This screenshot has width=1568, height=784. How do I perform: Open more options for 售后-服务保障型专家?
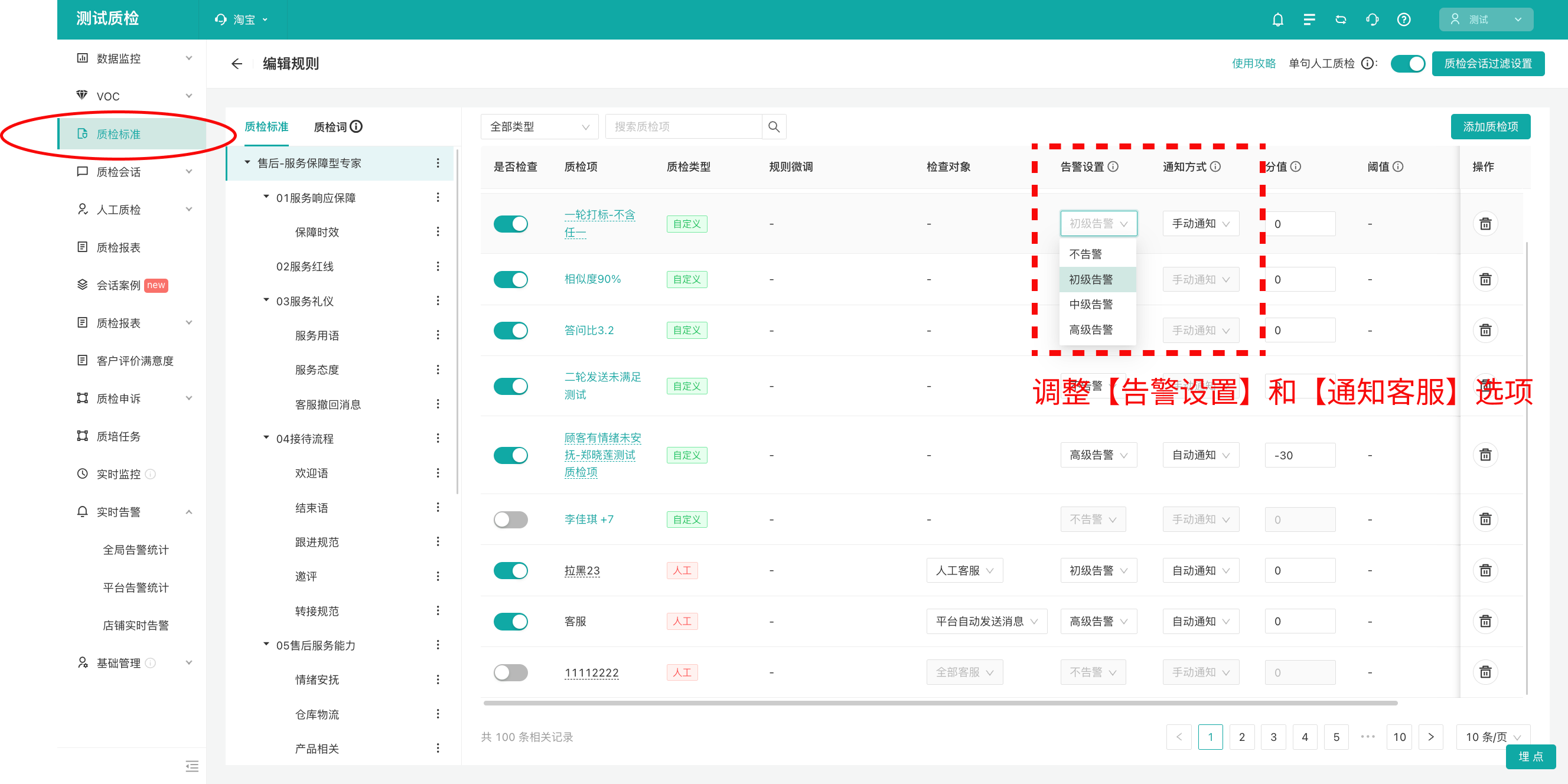[438, 163]
